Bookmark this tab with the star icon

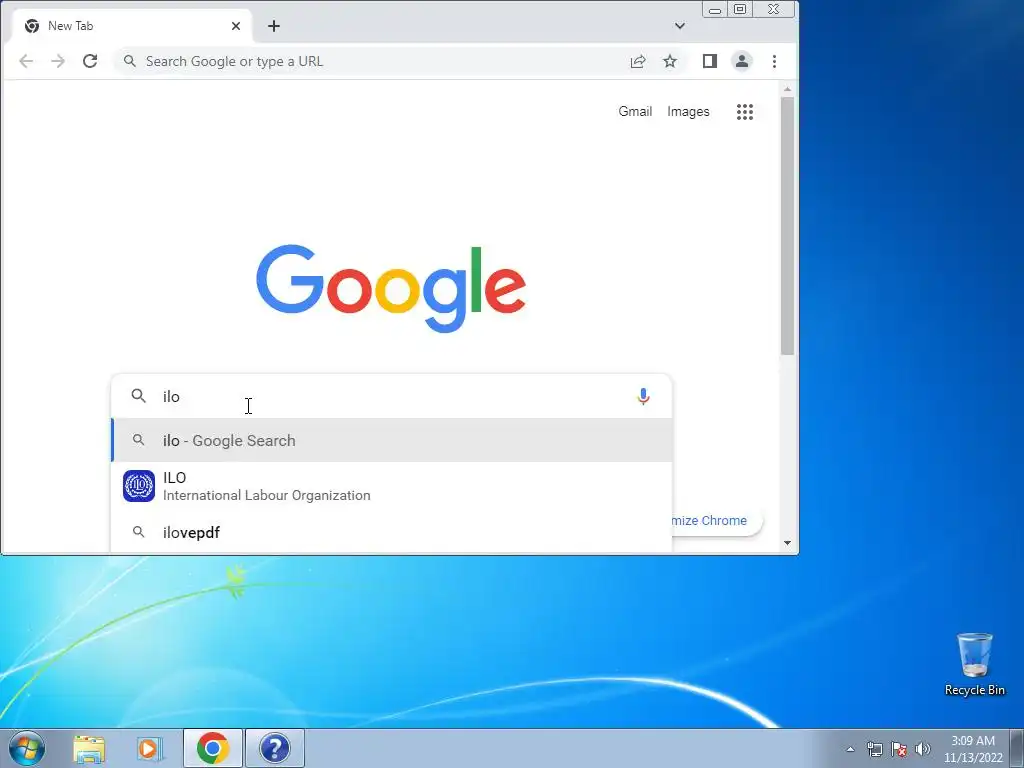[670, 61]
